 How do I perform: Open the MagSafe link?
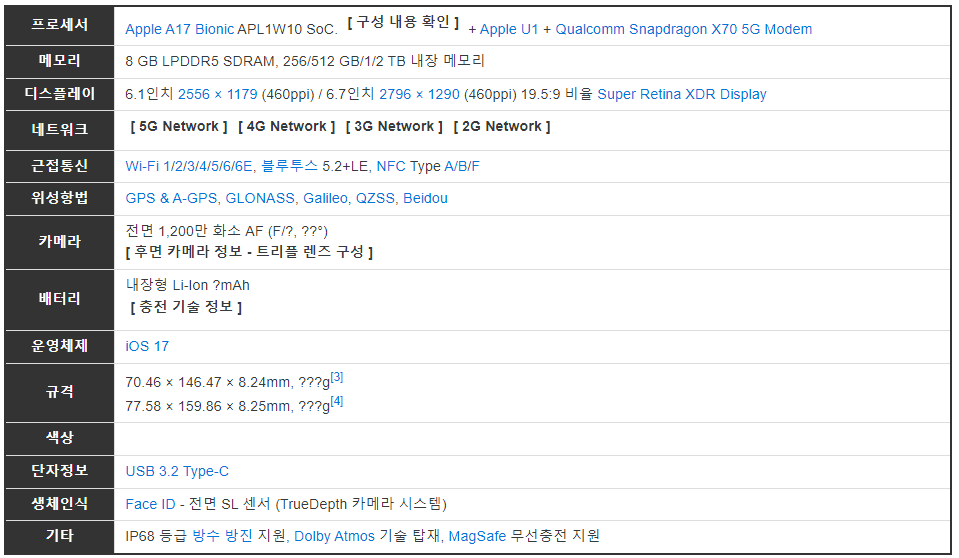pos(477,536)
